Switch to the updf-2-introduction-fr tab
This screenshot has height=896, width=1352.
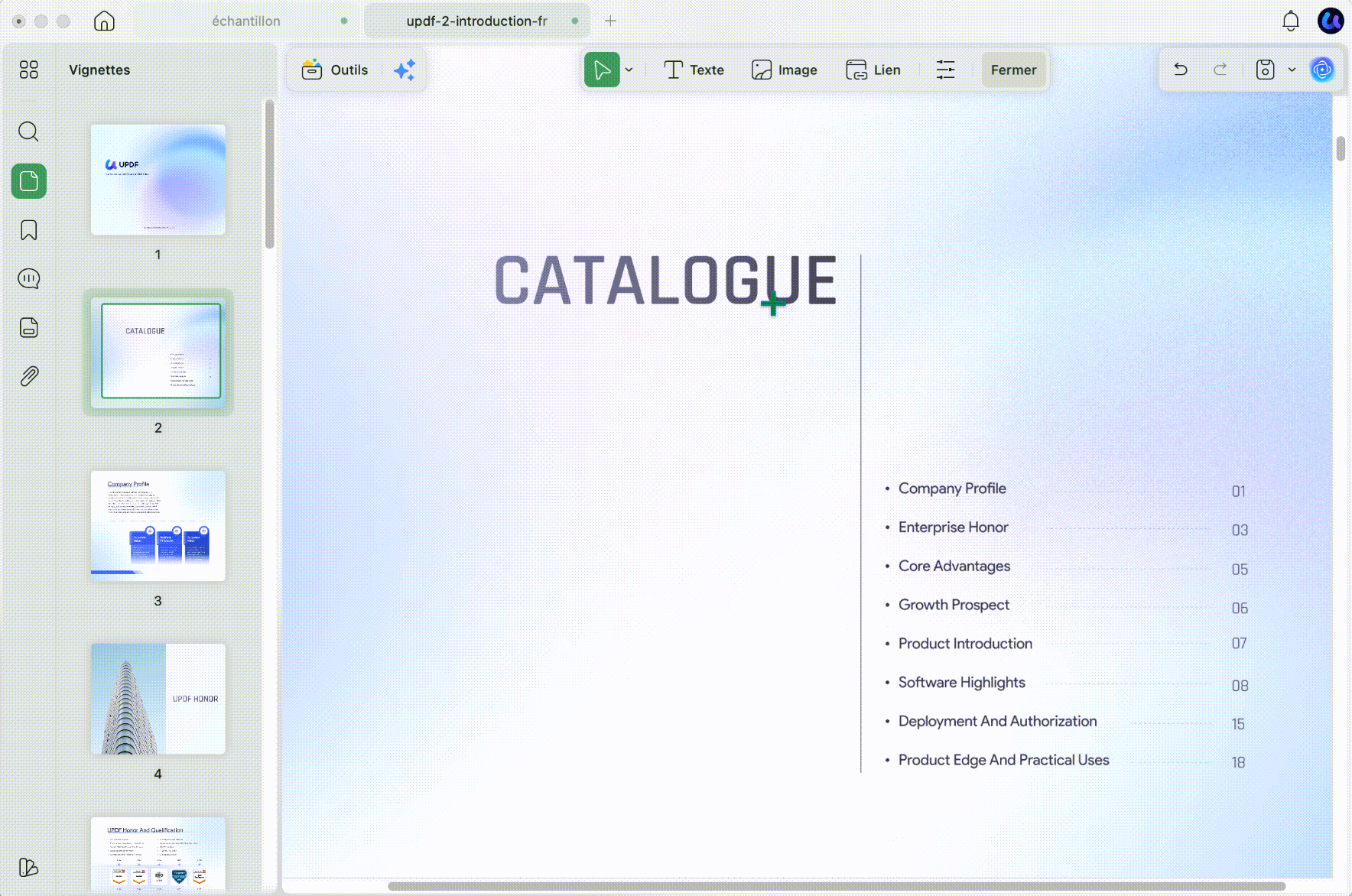pos(476,21)
